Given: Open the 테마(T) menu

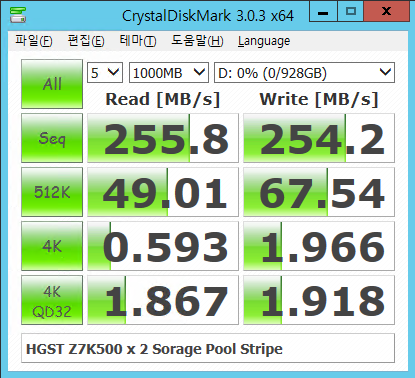Looking at the screenshot, I should coord(138,41).
